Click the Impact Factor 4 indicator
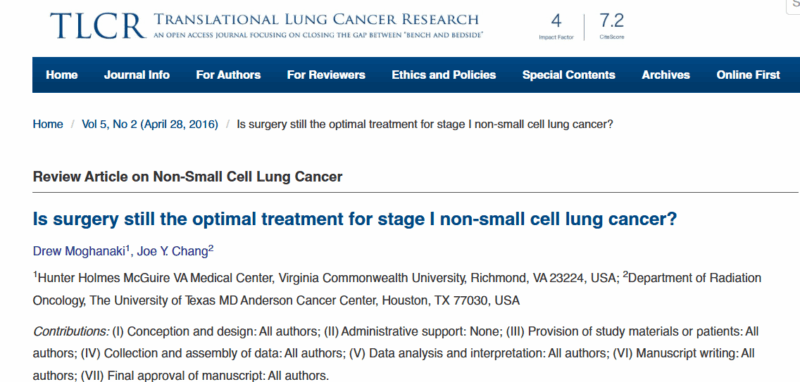 [x=556, y=26]
